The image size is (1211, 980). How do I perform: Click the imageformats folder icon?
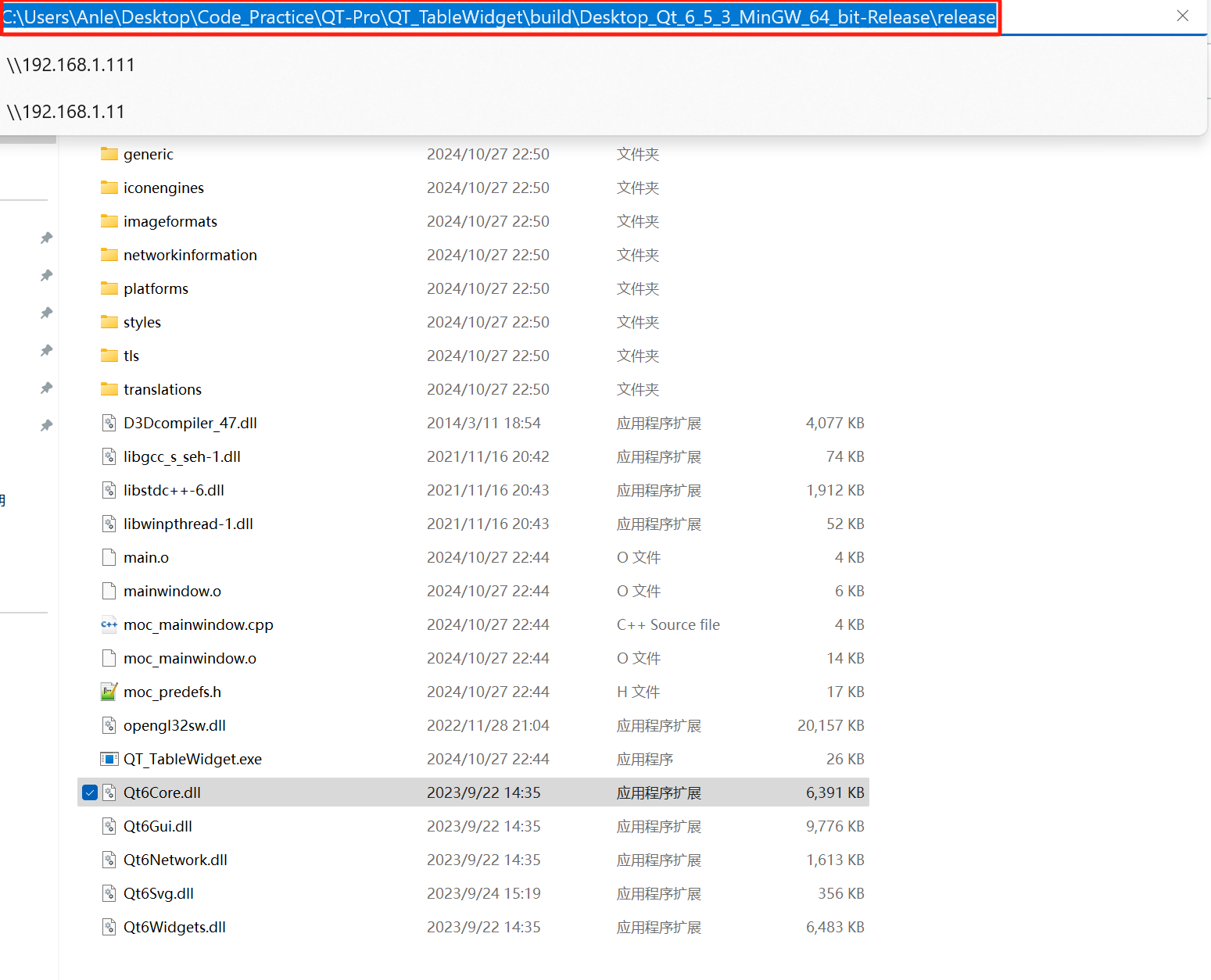coord(109,221)
